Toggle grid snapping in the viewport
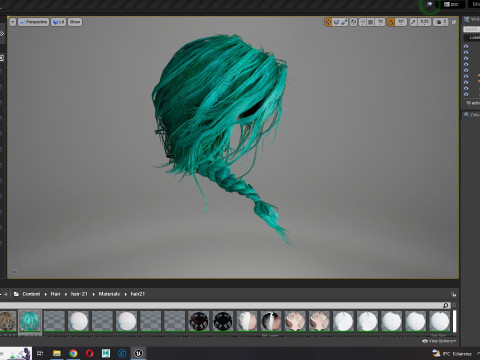This screenshot has width=480, height=360. click(x=371, y=22)
